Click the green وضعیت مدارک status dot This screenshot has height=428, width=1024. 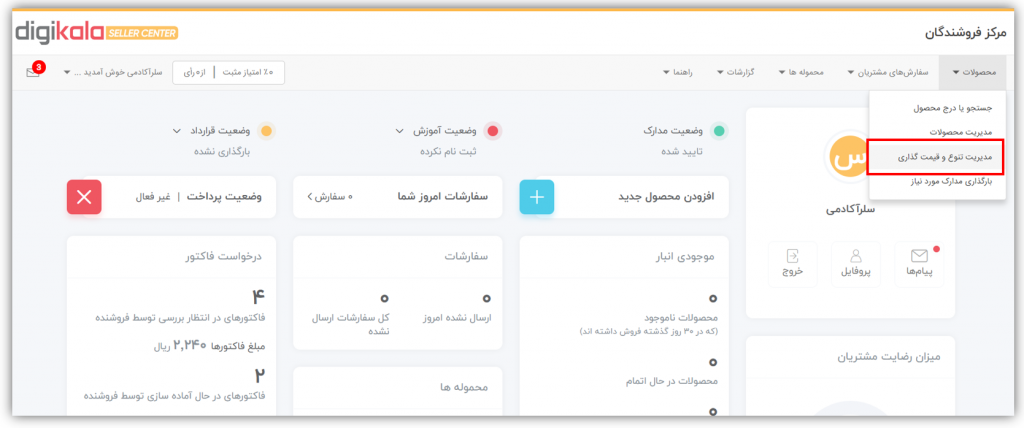[719, 131]
